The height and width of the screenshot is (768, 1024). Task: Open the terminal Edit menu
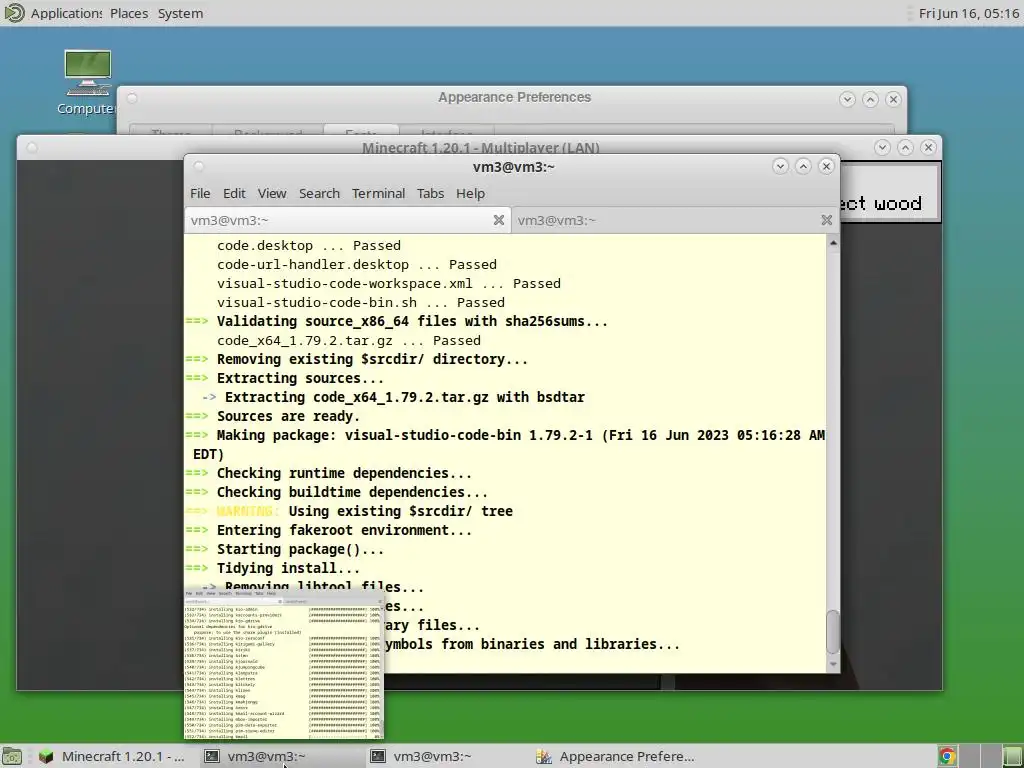point(234,193)
